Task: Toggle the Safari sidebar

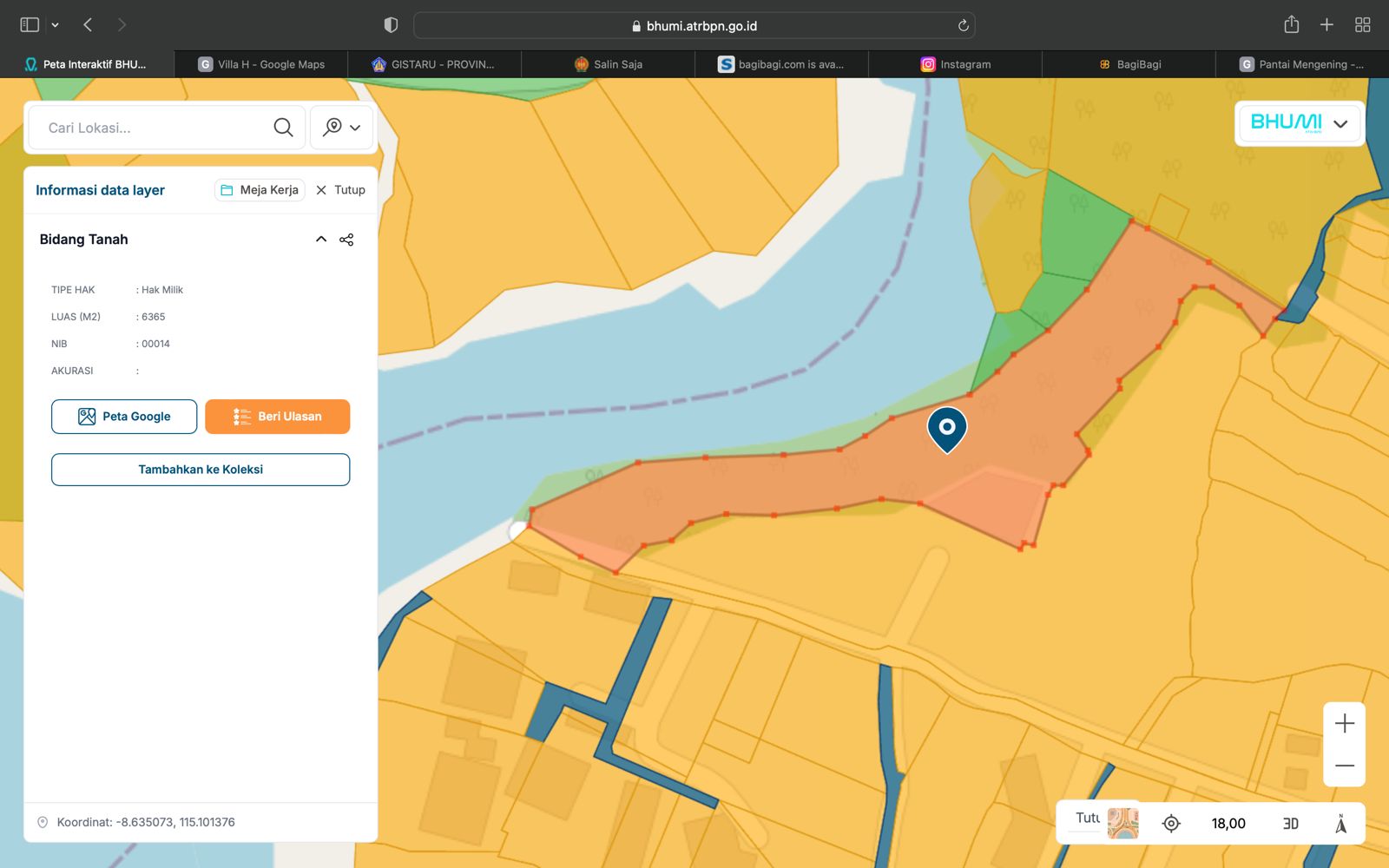Action: click(x=30, y=25)
